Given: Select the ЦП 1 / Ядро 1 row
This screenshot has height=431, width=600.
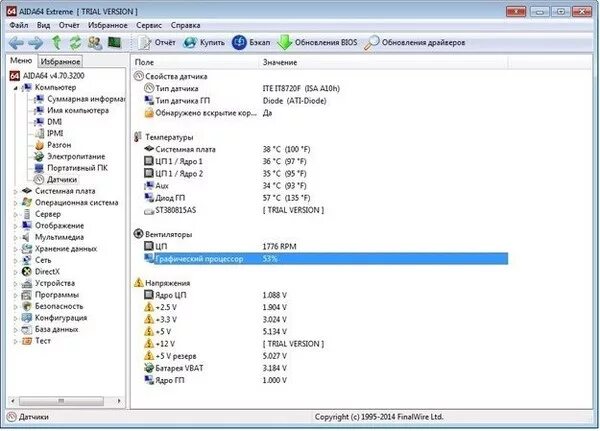Looking at the screenshot, I should click(x=326, y=162).
